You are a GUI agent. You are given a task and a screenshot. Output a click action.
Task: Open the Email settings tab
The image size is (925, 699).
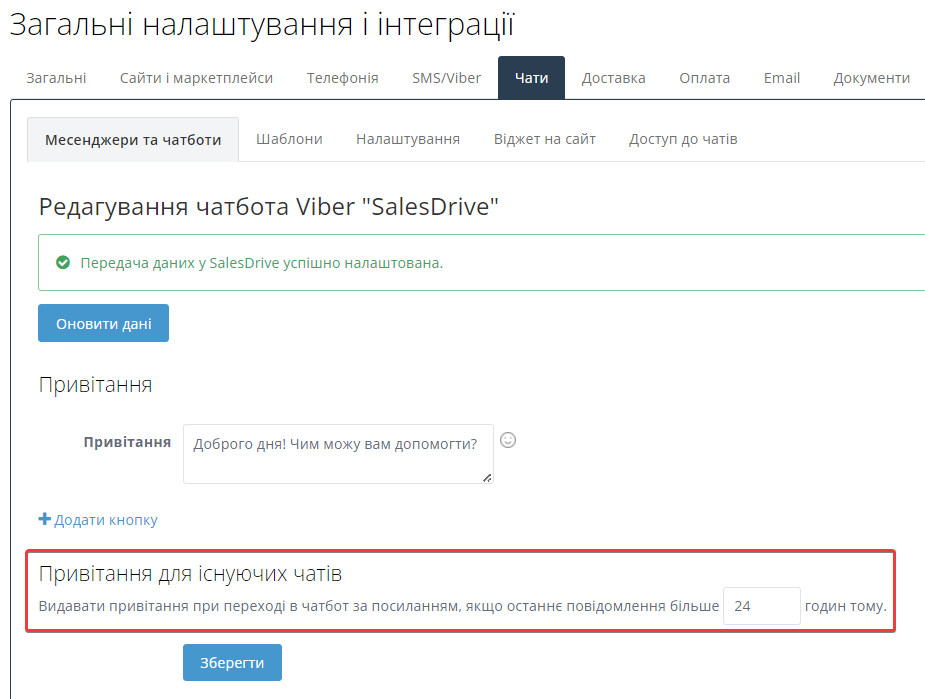tap(781, 78)
